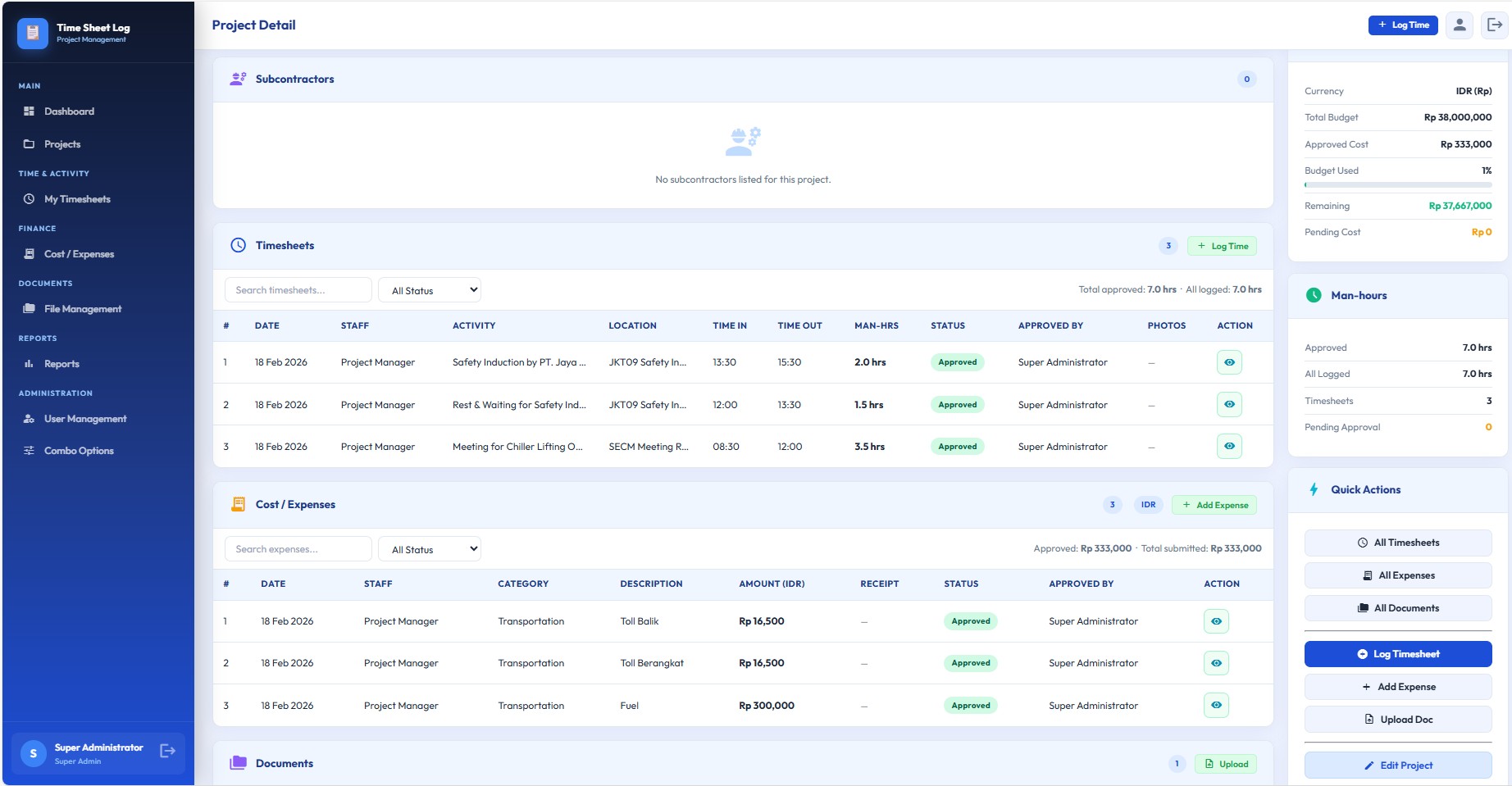Click the blue Log Timesheet quick action
The width and height of the screenshot is (1512, 786).
(1397, 654)
